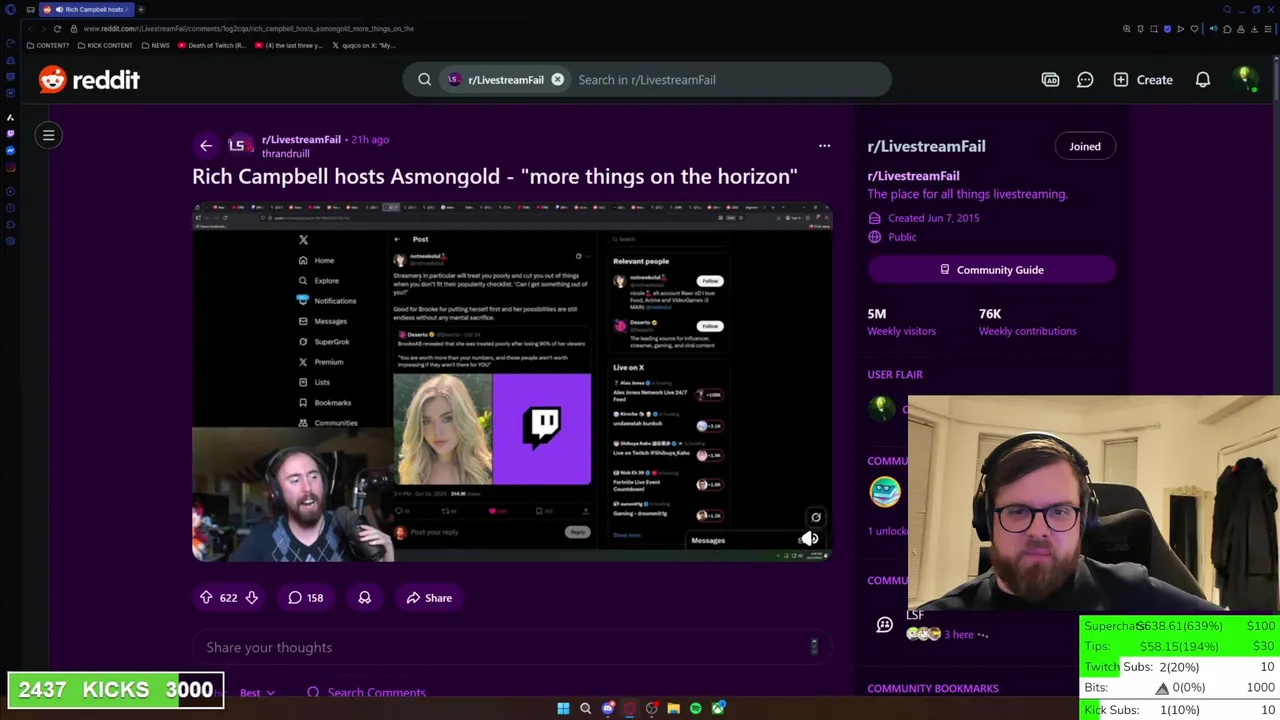Viewport: 1280px width, 720px height.
Task: Downvote the Rich Campbell post
Action: [252, 598]
